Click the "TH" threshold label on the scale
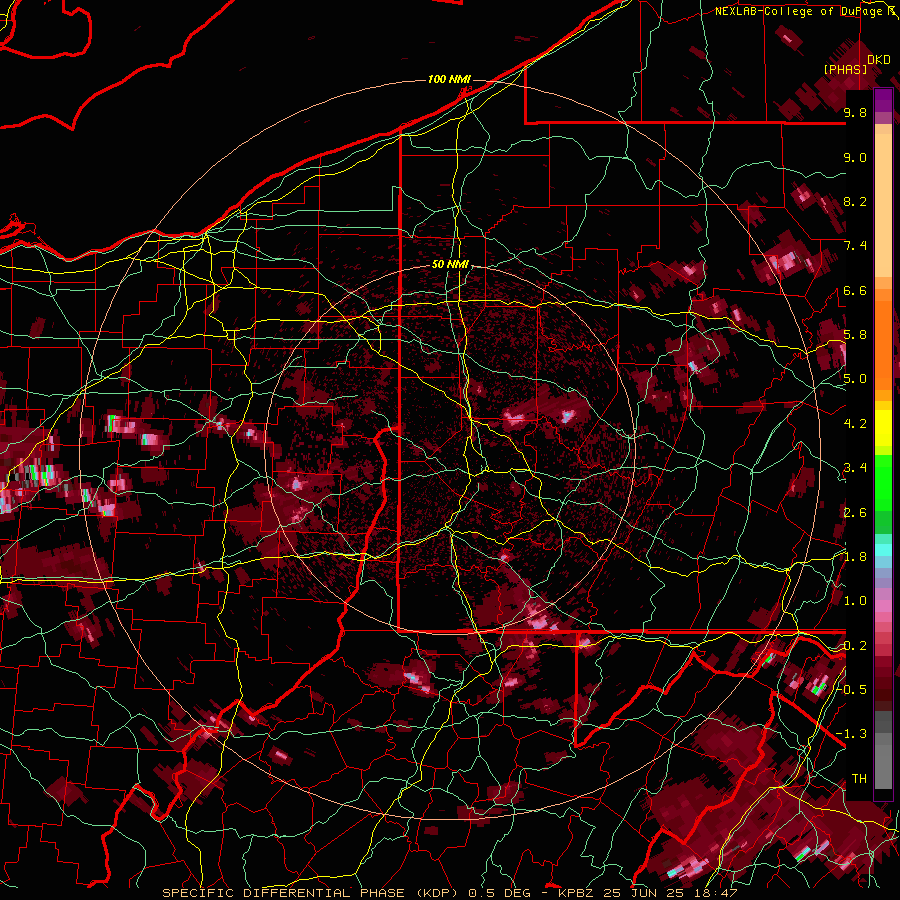The width and height of the screenshot is (900, 900). click(859, 779)
